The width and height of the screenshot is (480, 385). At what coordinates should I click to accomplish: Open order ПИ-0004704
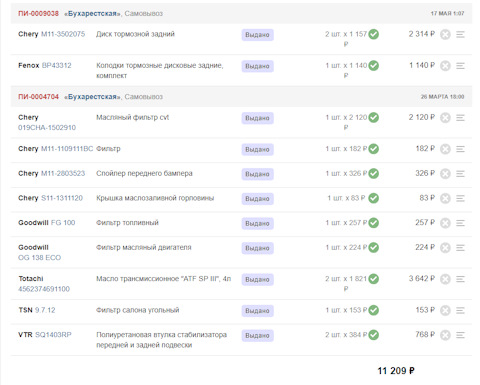coord(38,97)
